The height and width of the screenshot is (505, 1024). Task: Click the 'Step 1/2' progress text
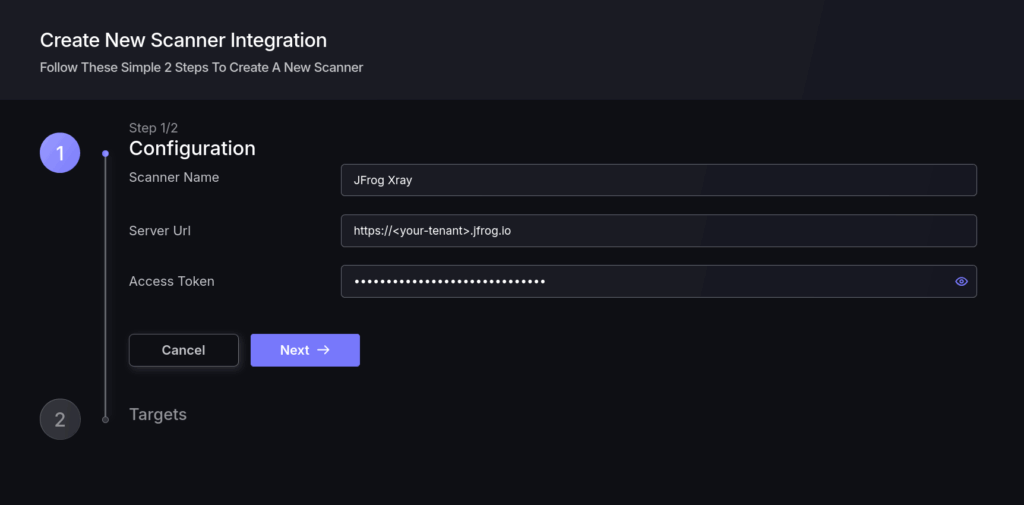click(153, 128)
